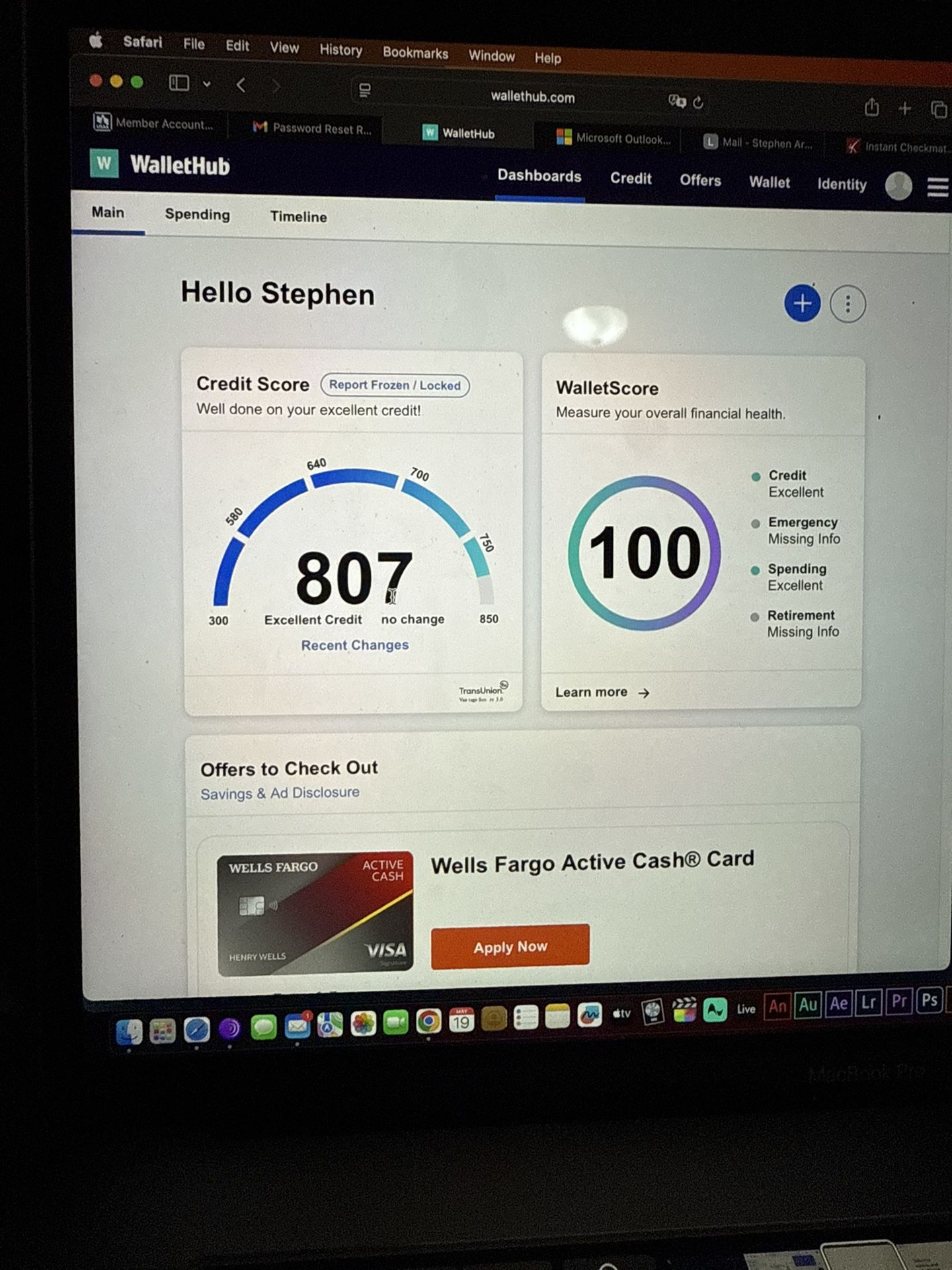Open the Bookmarks menu in menu bar
This screenshot has width=952, height=1270.
coord(415,53)
